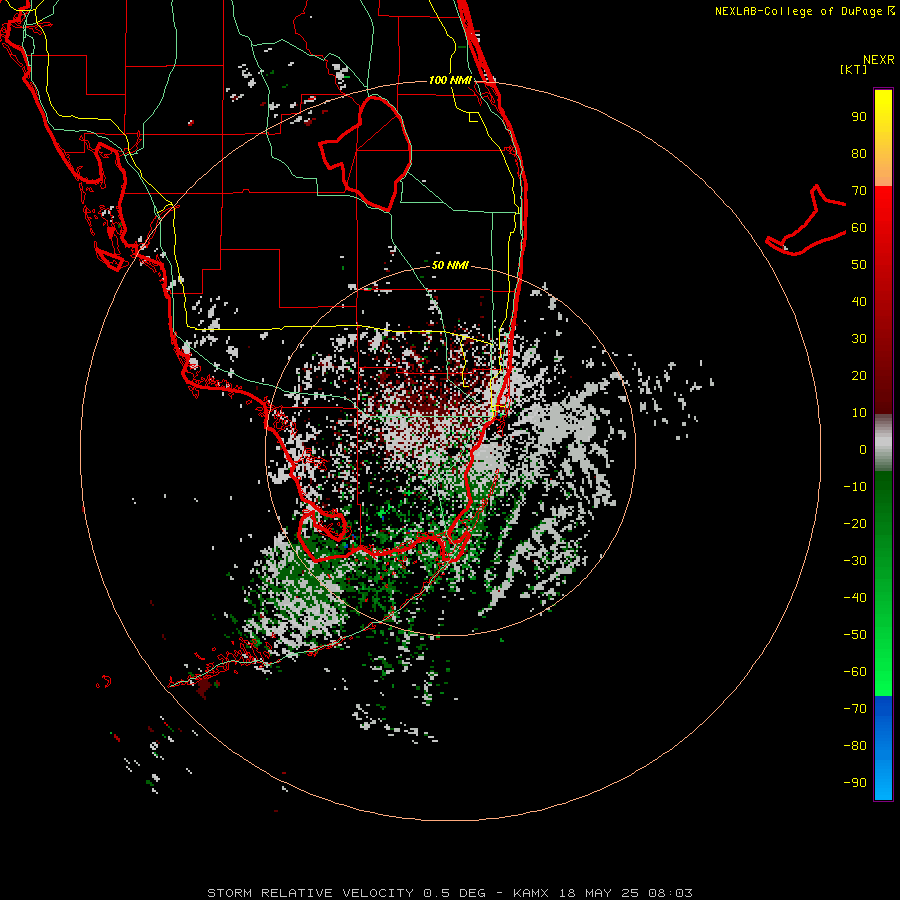This screenshot has height=900, width=900.
Task: Click the -20 value on velocity scale
Action: tap(855, 524)
